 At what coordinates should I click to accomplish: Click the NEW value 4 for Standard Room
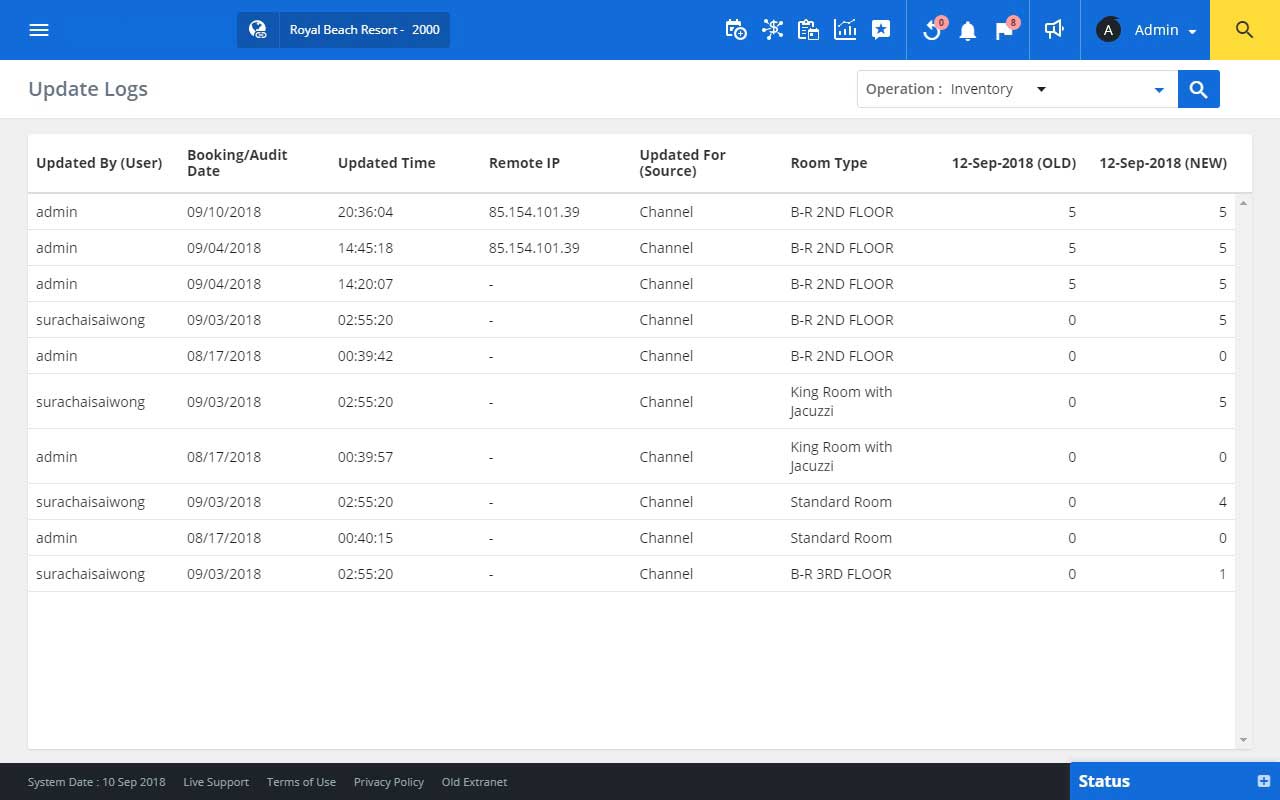[1223, 502]
